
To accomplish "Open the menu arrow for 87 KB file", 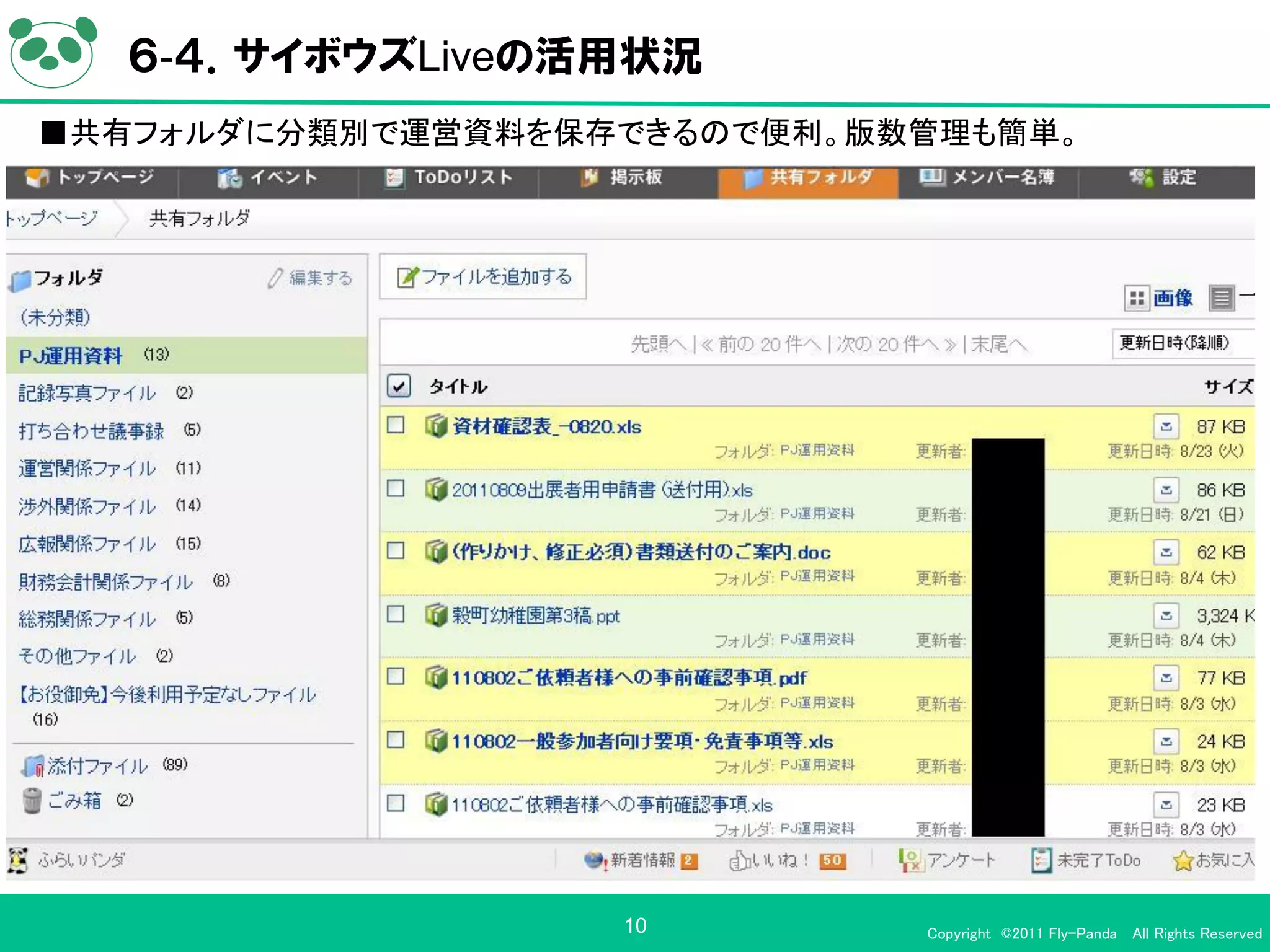I will point(1166,426).
